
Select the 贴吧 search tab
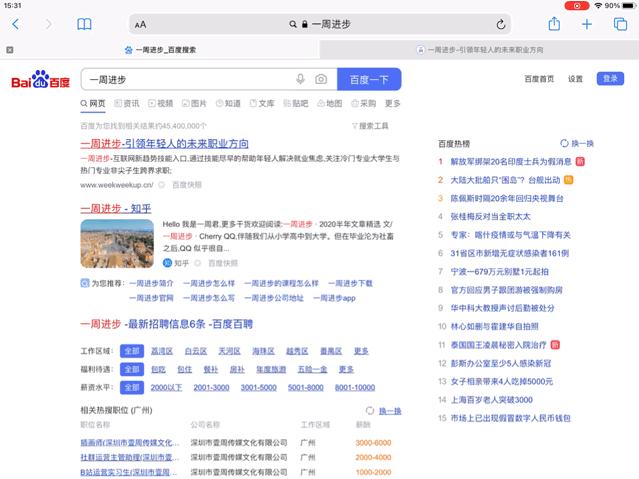click(295, 104)
